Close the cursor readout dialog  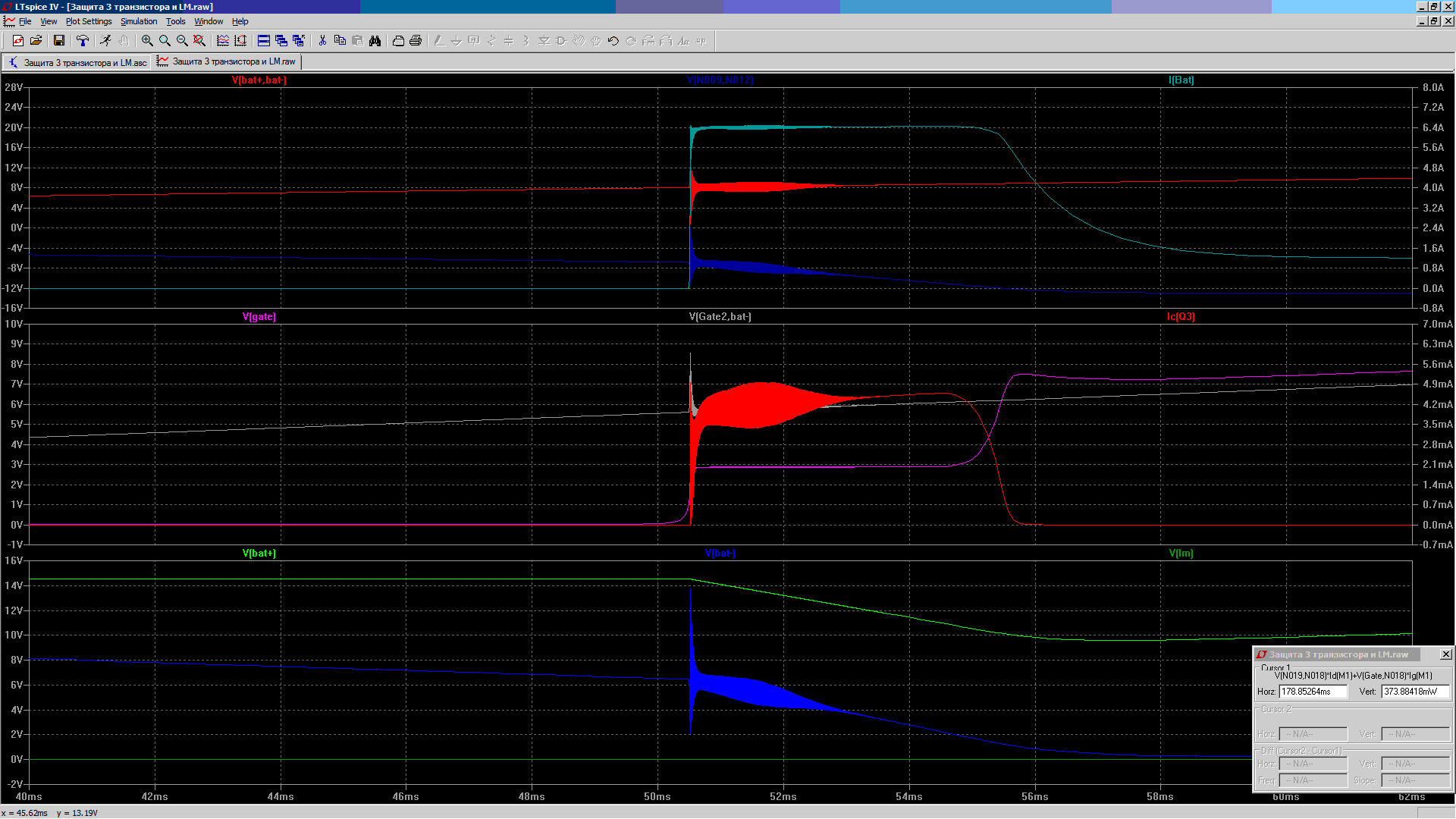[1445, 654]
